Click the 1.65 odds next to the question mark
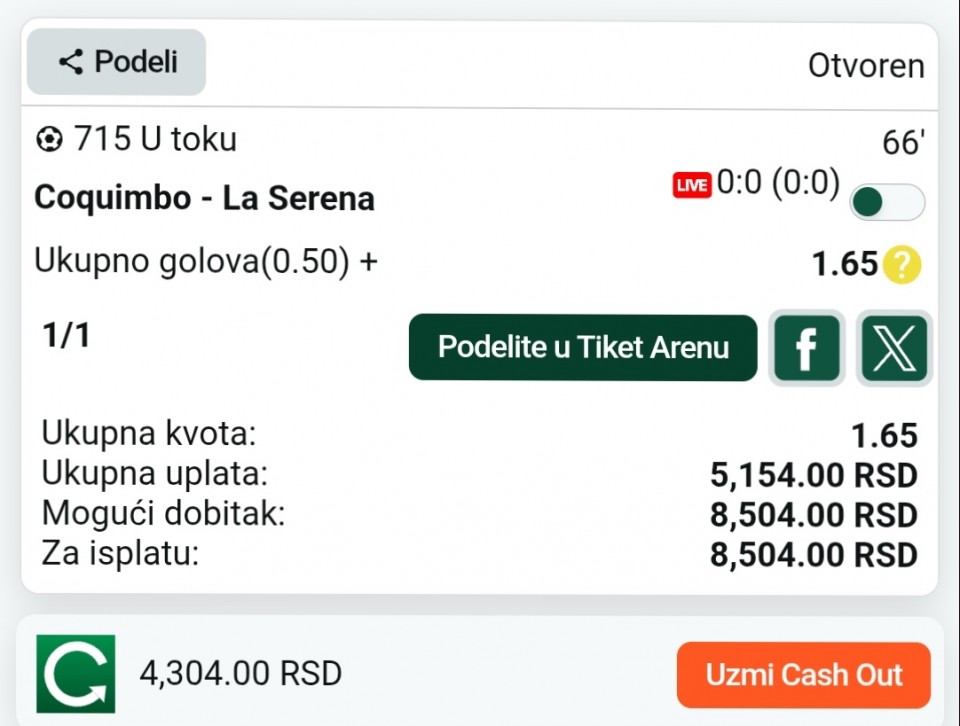This screenshot has height=726, width=960. coord(844,265)
